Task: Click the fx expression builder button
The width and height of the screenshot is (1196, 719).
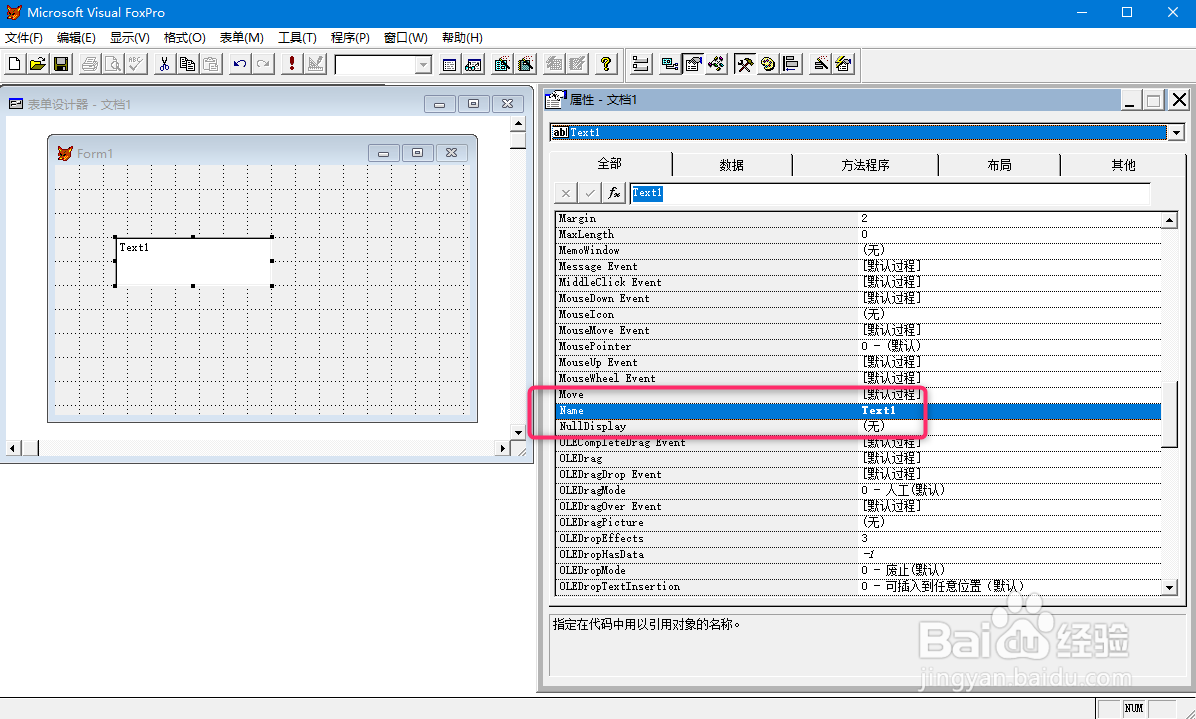Action: click(x=614, y=194)
